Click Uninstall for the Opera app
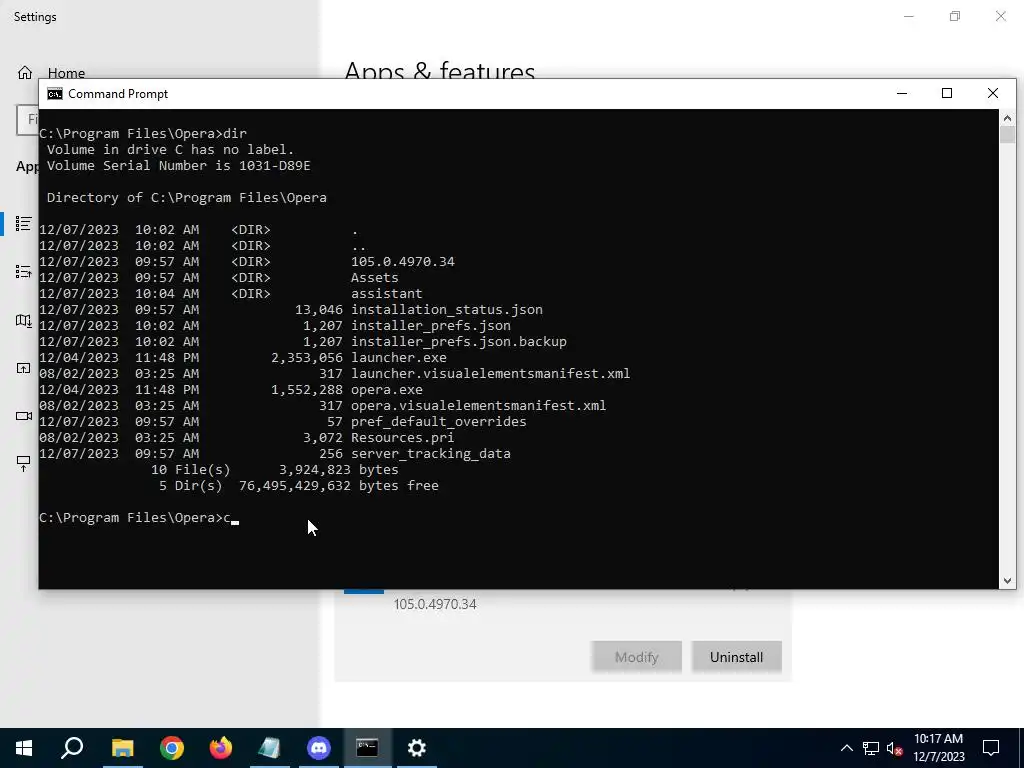The image size is (1024, 768). [736, 657]
